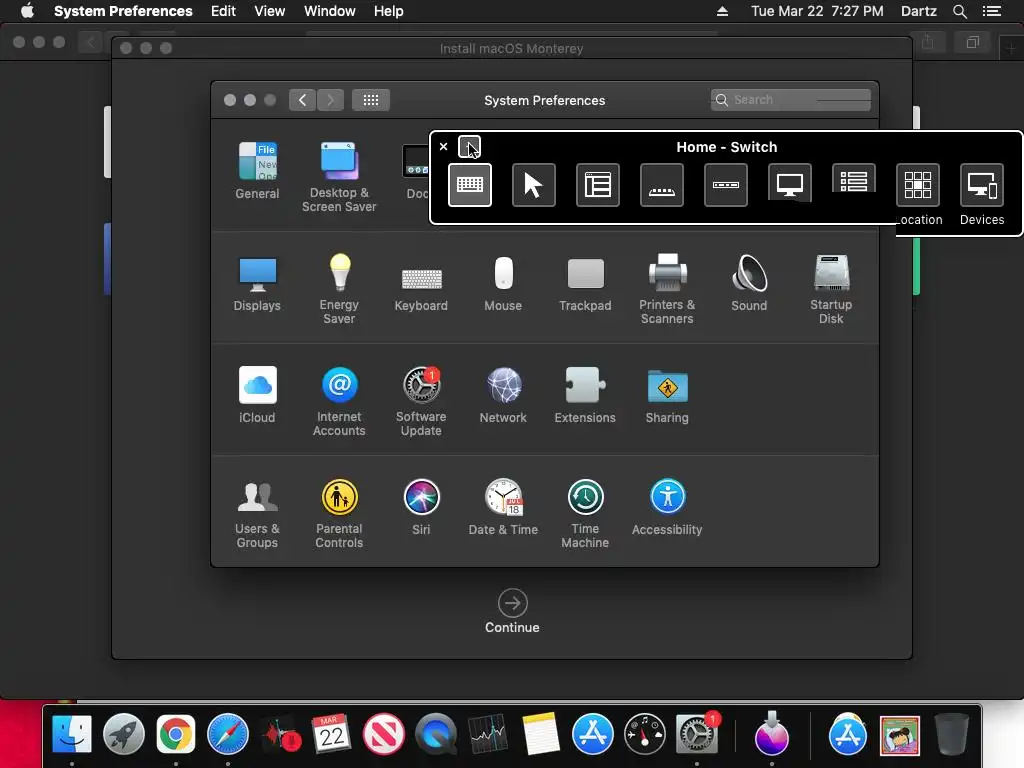Open Energy Saver preferences
1024x768 pixels.
[x=339, y=289]
